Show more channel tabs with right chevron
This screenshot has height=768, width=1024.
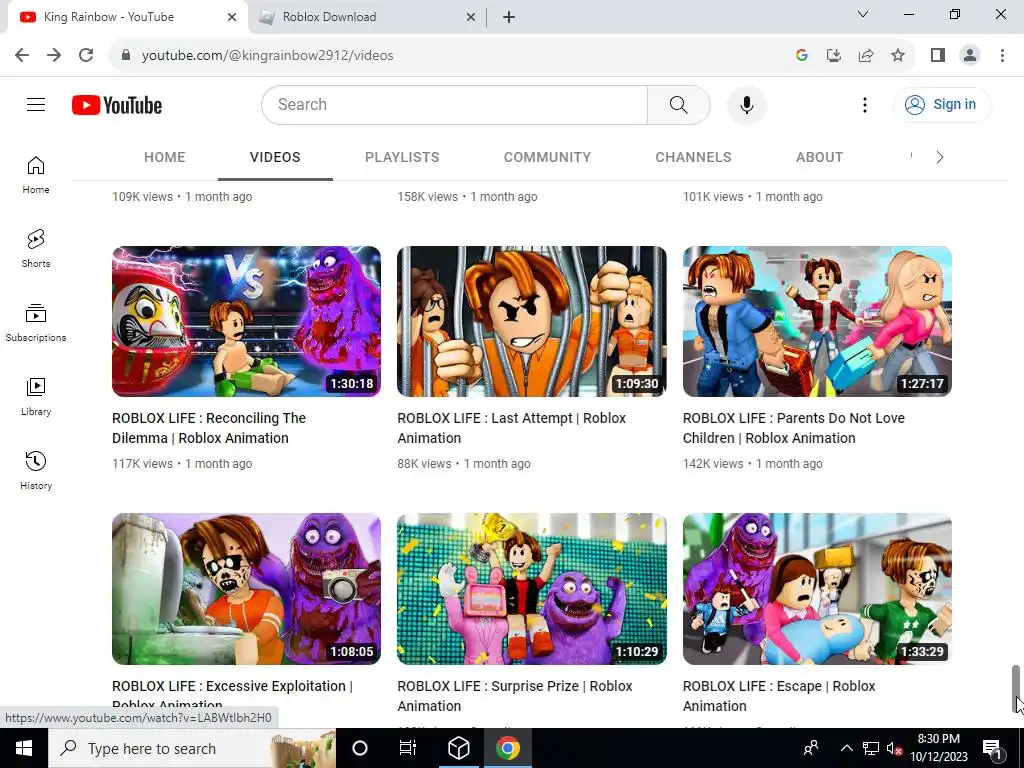(x=939, y=157)
